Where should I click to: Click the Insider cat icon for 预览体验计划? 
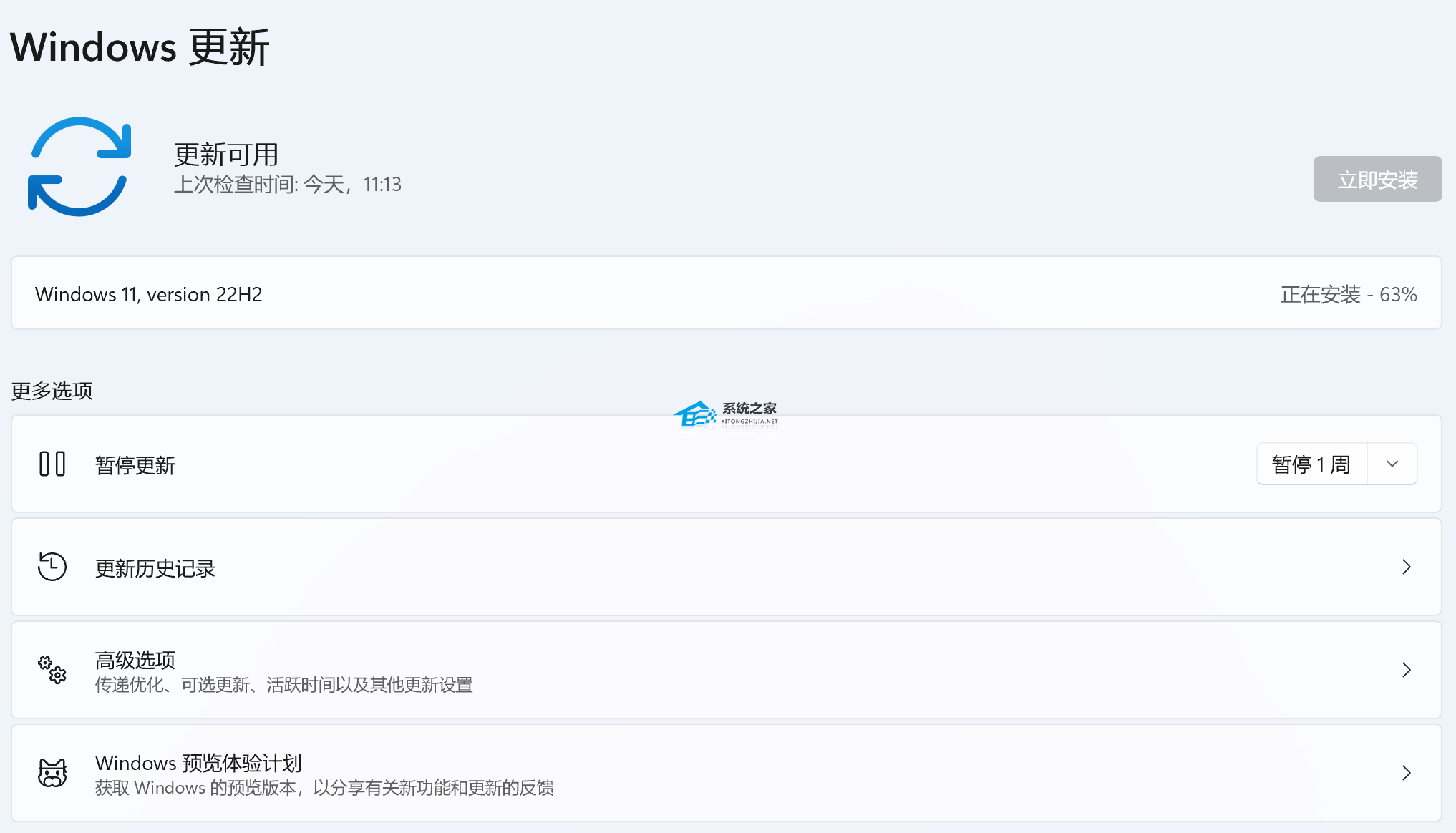pos(52,773)
